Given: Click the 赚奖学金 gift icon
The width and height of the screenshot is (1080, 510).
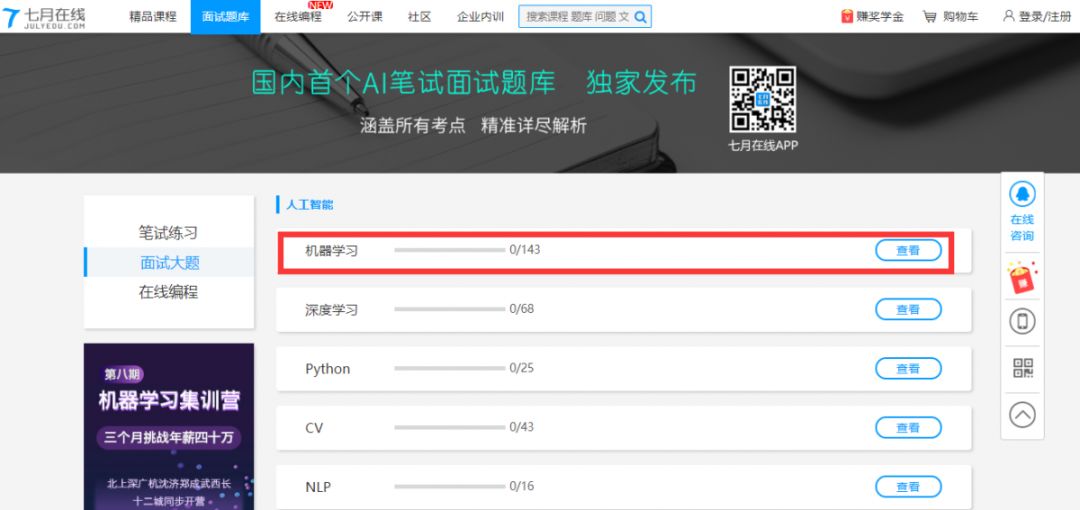Looking at the screenshot, I should point(847,17).
